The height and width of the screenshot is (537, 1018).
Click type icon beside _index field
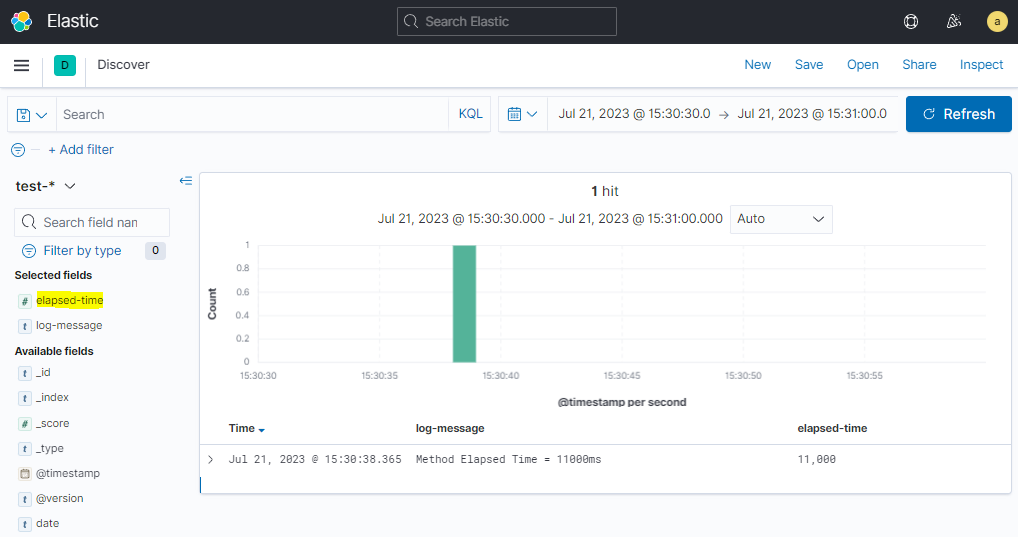(x=25, y=398)
